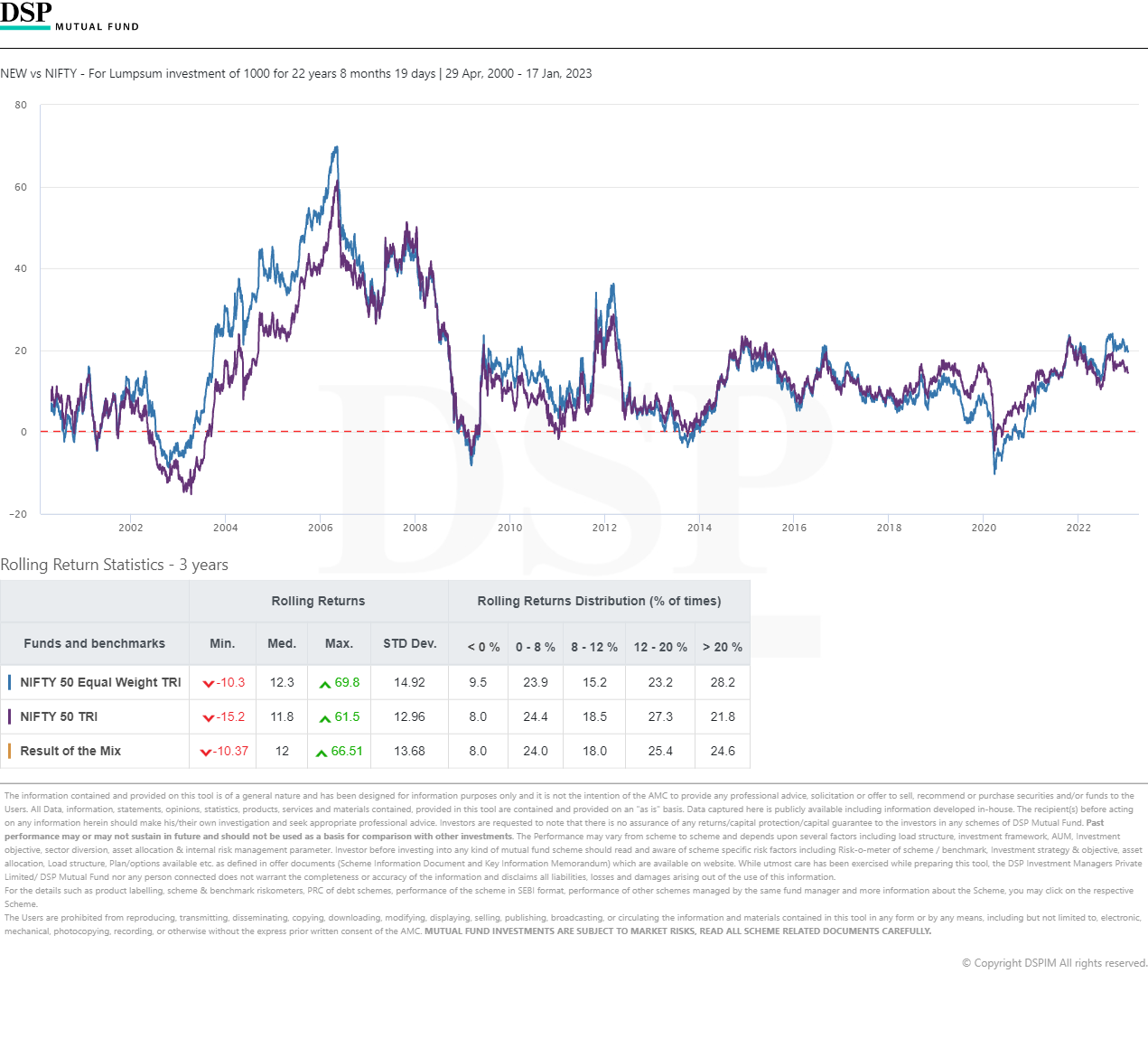Click the Rolling Returns Distribution header

(599, 601)
